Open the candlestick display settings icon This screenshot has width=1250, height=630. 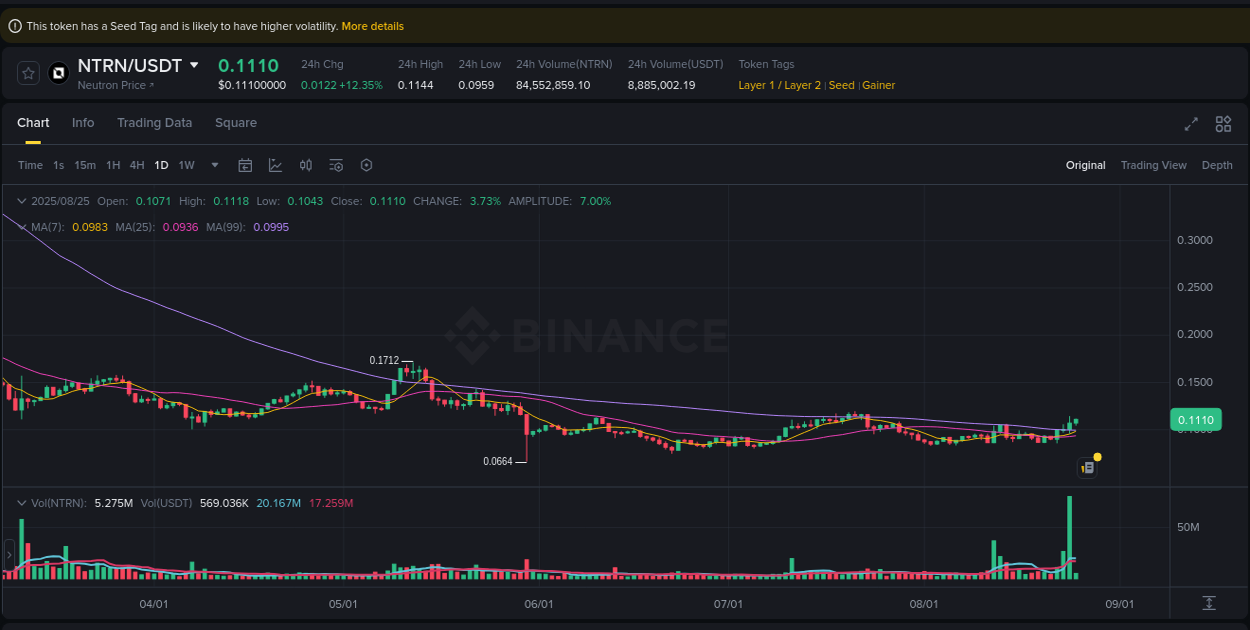pyautogui.click(x=306, y=165)
